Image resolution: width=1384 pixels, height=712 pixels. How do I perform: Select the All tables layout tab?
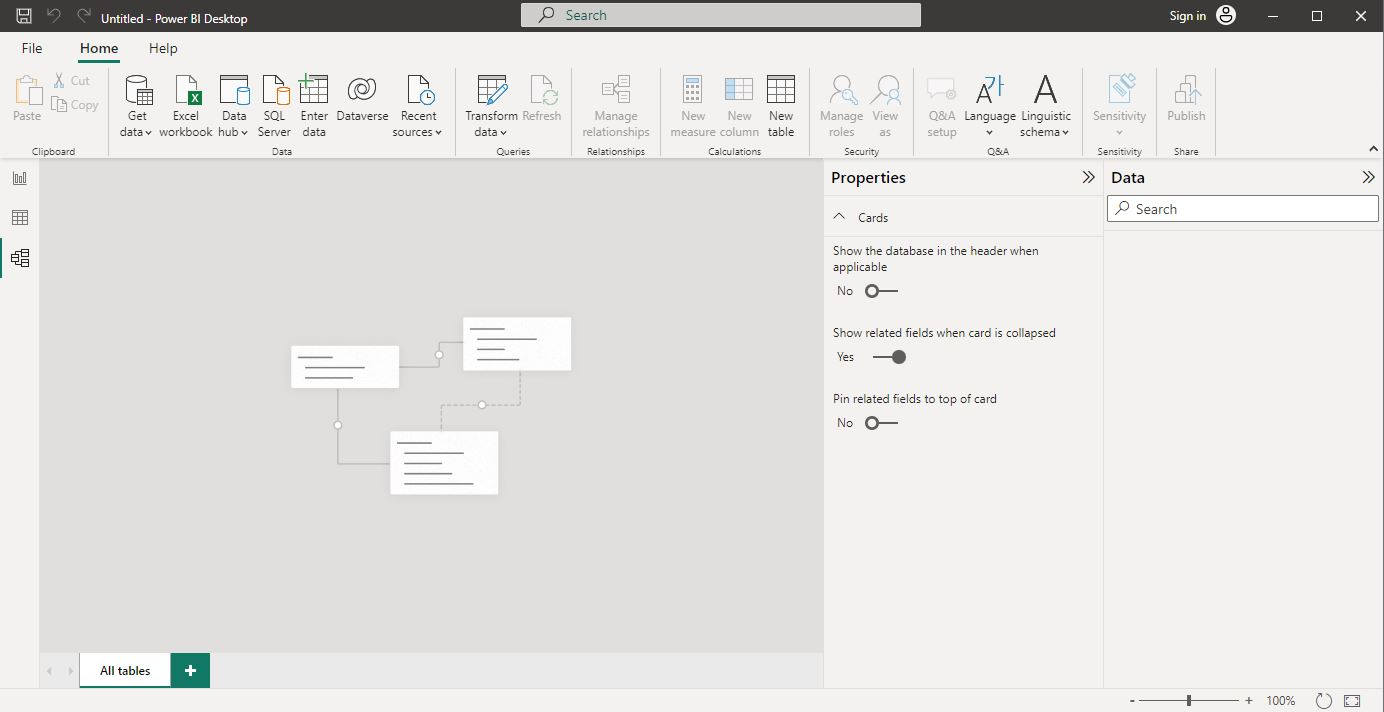(x=125, y=670)
